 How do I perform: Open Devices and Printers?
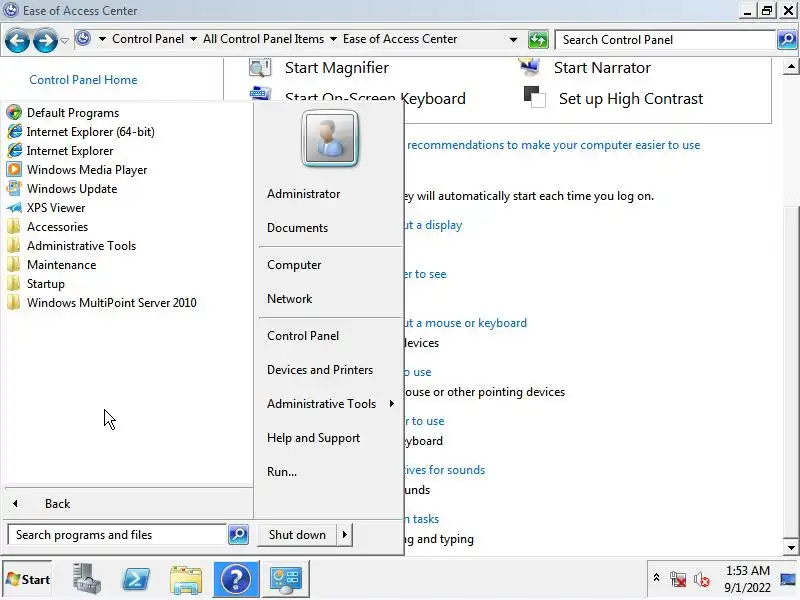320,369
